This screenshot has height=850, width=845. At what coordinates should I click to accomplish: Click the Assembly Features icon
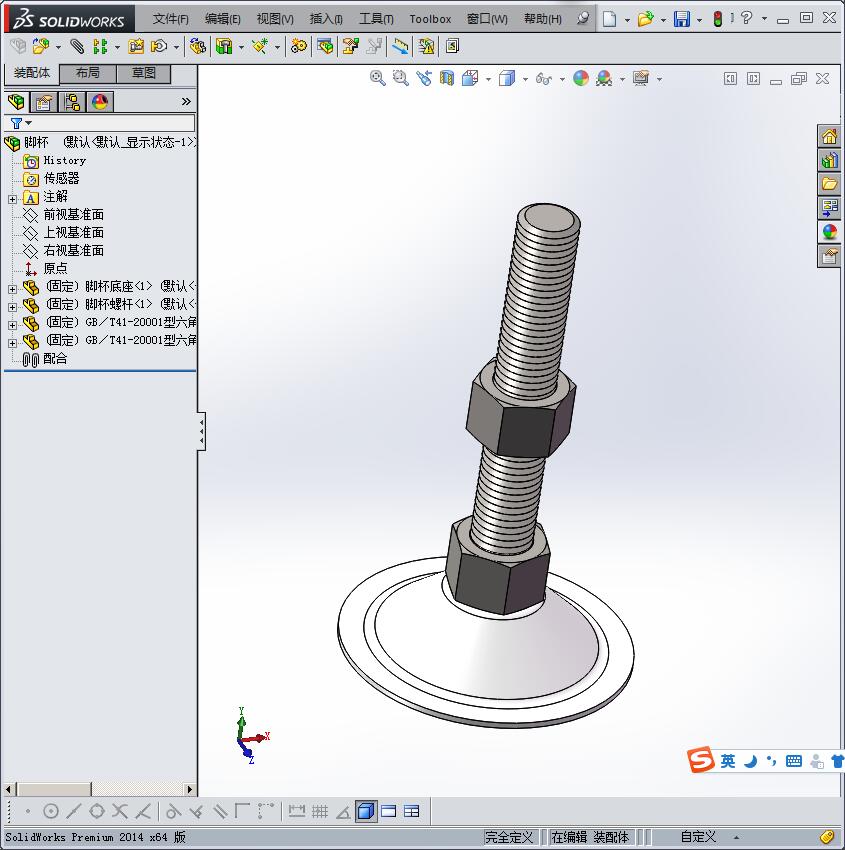point(224,47)
